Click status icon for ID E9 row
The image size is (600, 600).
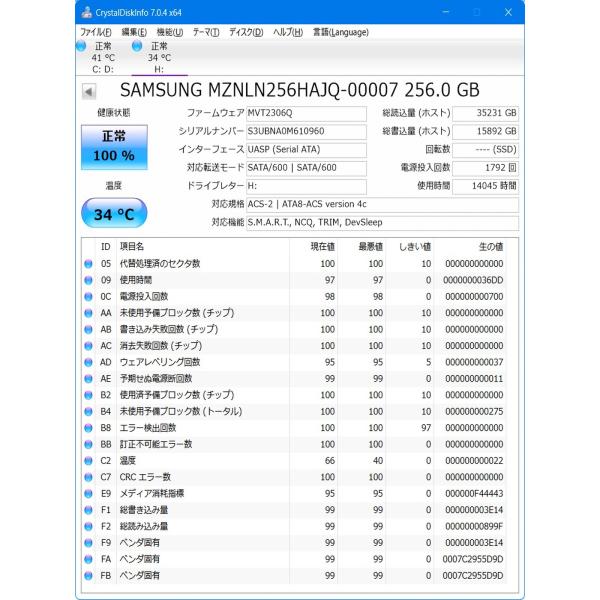click(88, 494)
